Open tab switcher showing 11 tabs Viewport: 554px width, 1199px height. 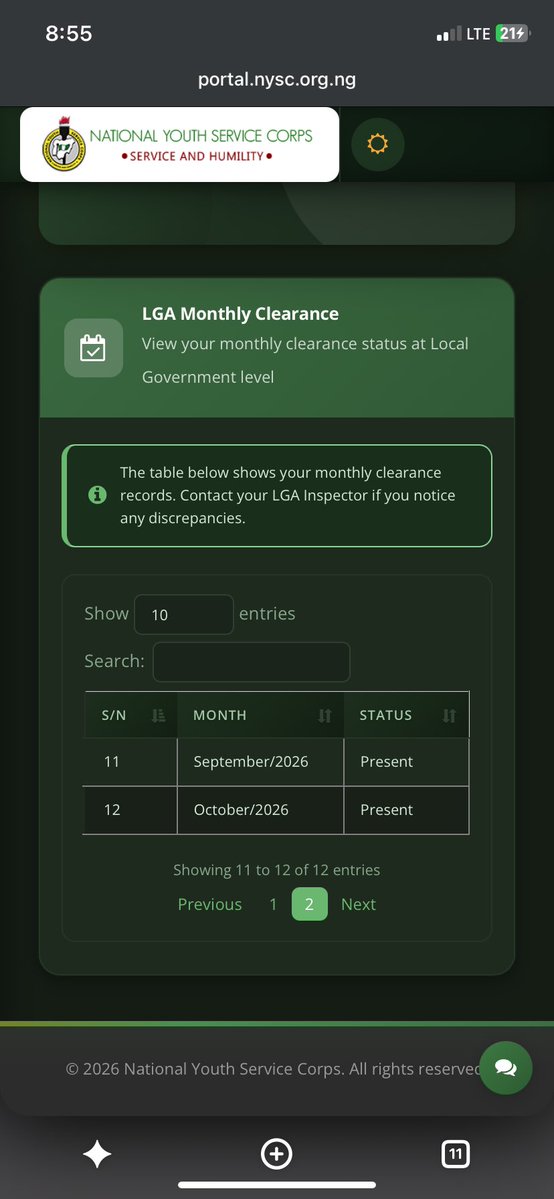[456, 1154]
